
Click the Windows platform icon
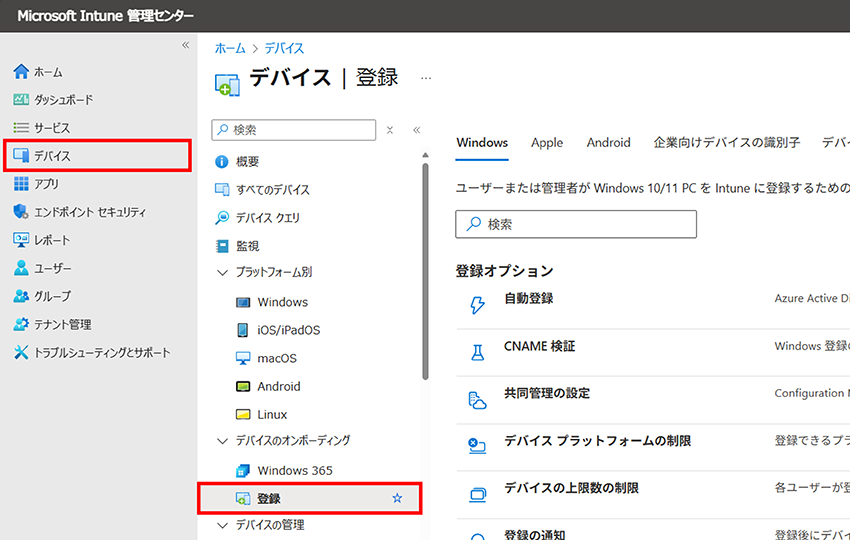coord(243,302)
